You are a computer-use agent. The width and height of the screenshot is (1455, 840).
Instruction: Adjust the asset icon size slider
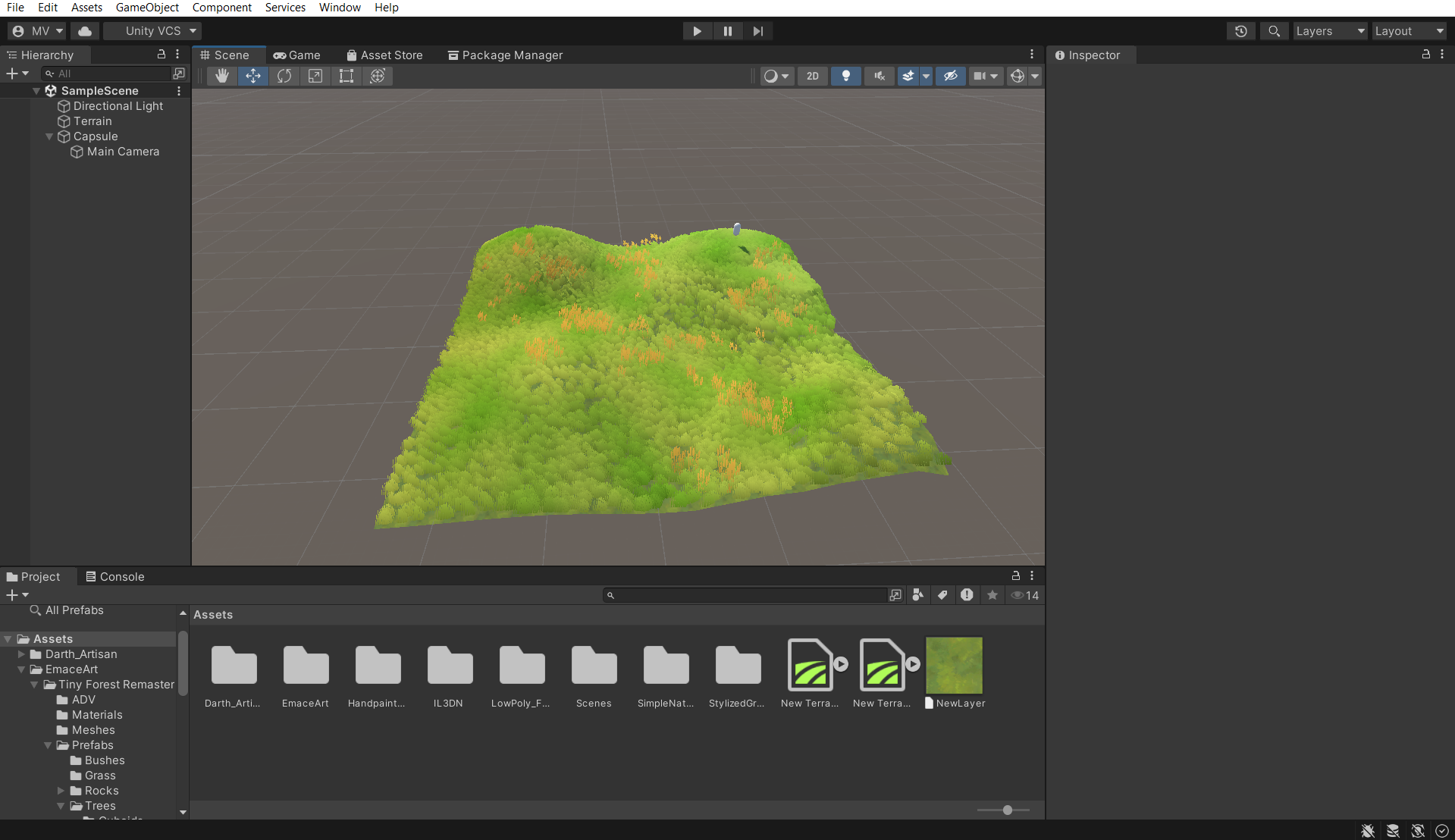click(1007, 810)
